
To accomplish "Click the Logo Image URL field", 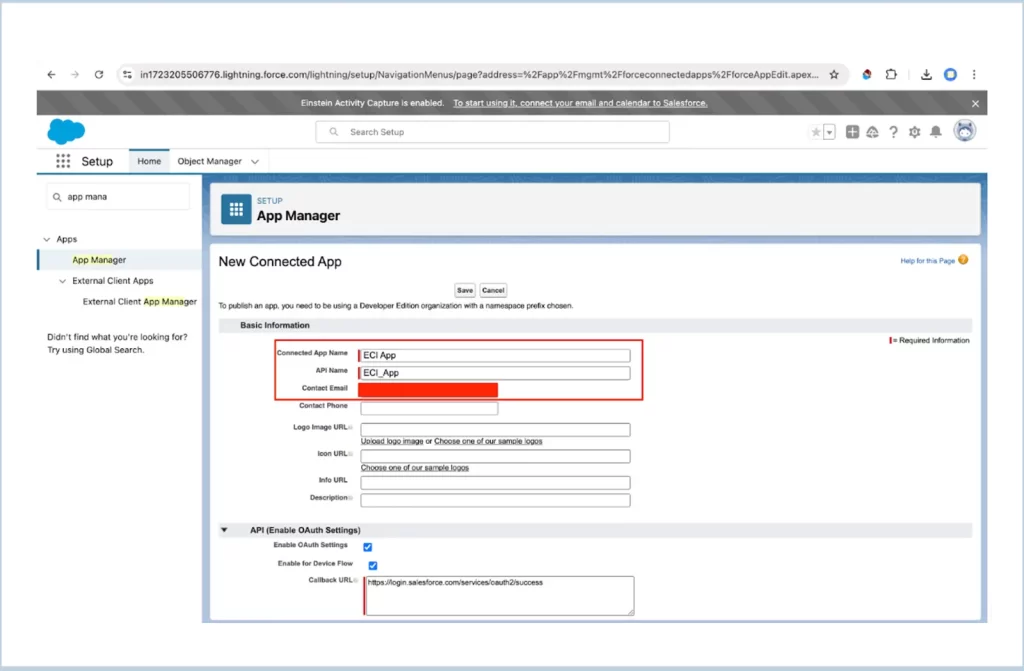I will (495, 429).
